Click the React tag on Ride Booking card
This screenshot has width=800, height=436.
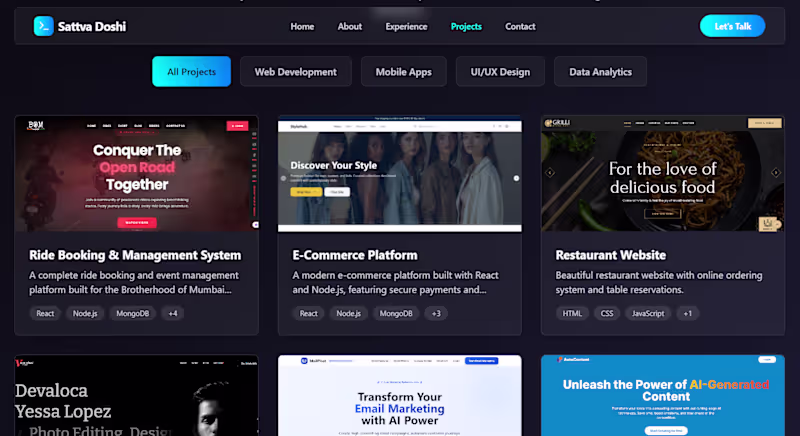45,313
